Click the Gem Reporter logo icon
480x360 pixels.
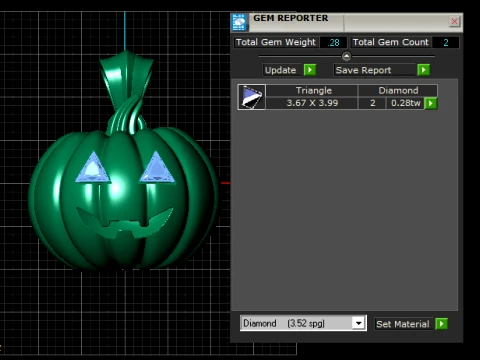point(239,22)
